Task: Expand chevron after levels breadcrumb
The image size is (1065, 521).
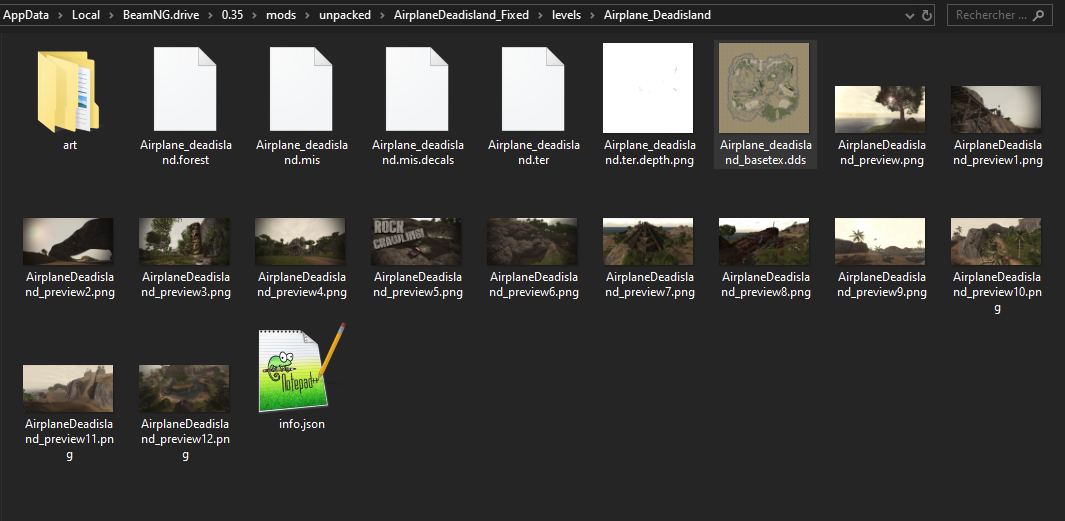Action: pos(592,15)
